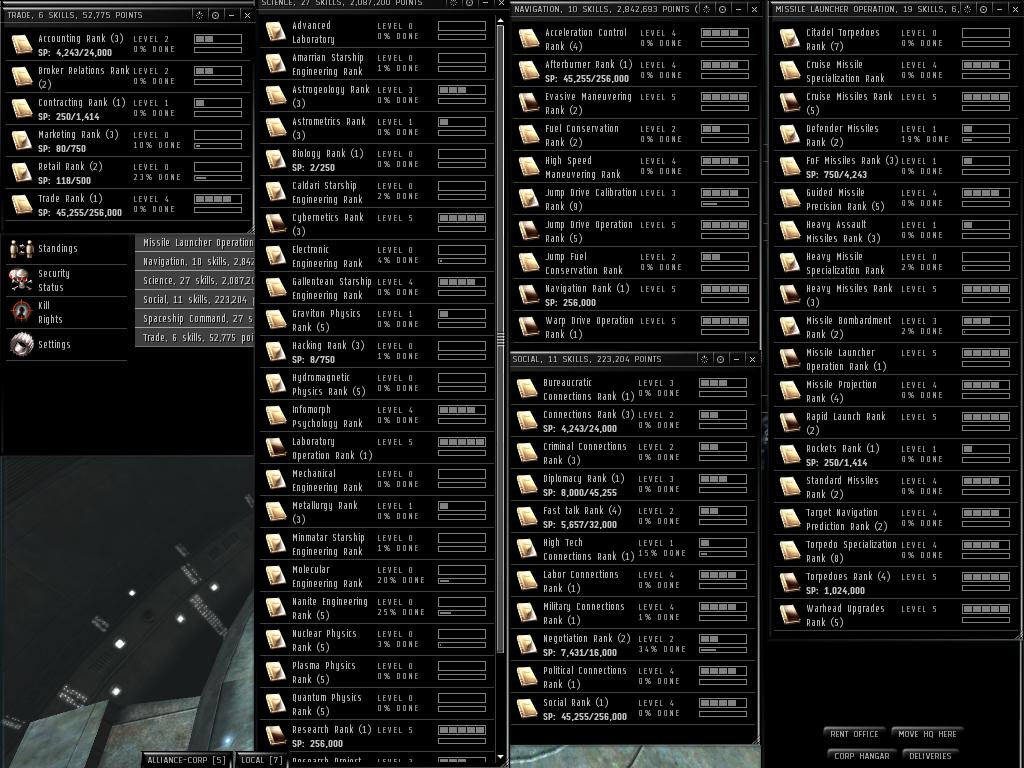The image size is (1024, 768).
Task: Click the Citadel Torpedoes skill book icon
Action: point(790,39)
